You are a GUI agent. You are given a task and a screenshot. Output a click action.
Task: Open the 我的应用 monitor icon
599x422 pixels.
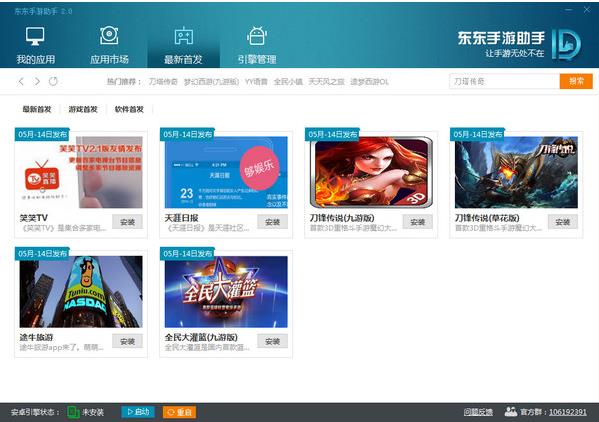[35, 36]
